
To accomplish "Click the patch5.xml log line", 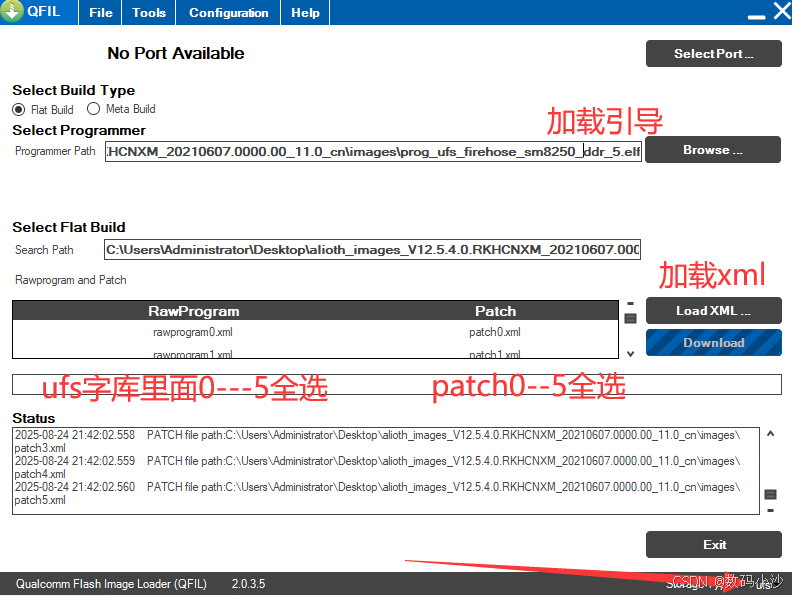I will tap(378, 493).
